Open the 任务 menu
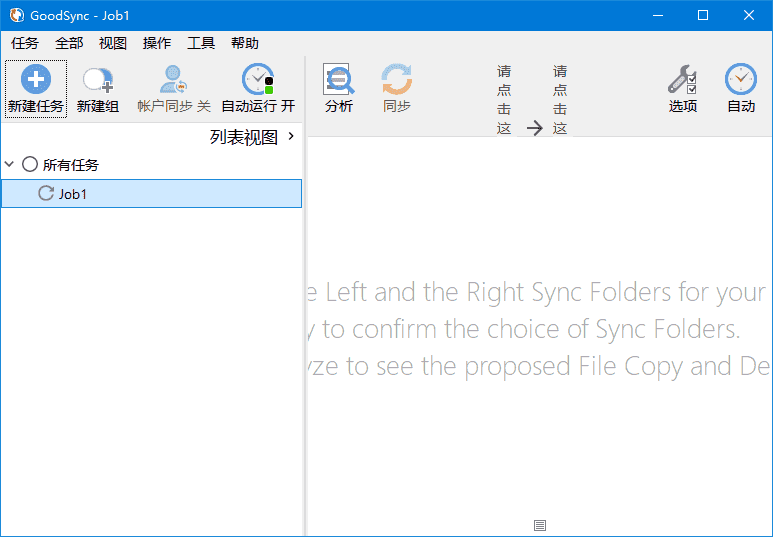Image resolution: width=773 pixels, height=537 pixels. point(25,43)
